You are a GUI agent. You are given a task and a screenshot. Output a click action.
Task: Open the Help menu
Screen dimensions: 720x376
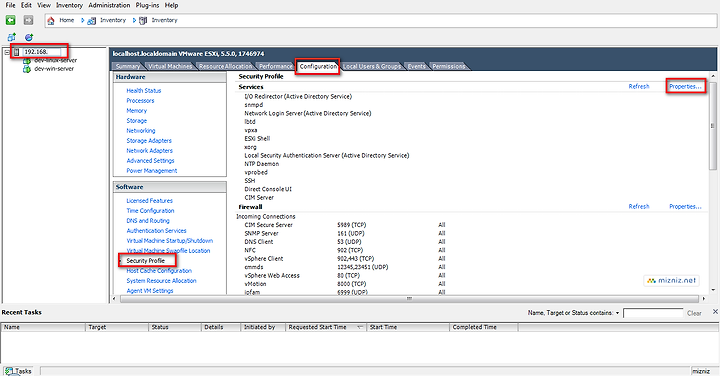[x=171, y=5]
